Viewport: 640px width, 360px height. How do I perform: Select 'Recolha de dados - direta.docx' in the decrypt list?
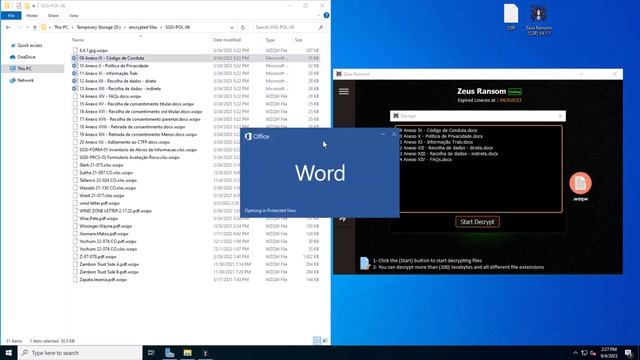(447, 148)
